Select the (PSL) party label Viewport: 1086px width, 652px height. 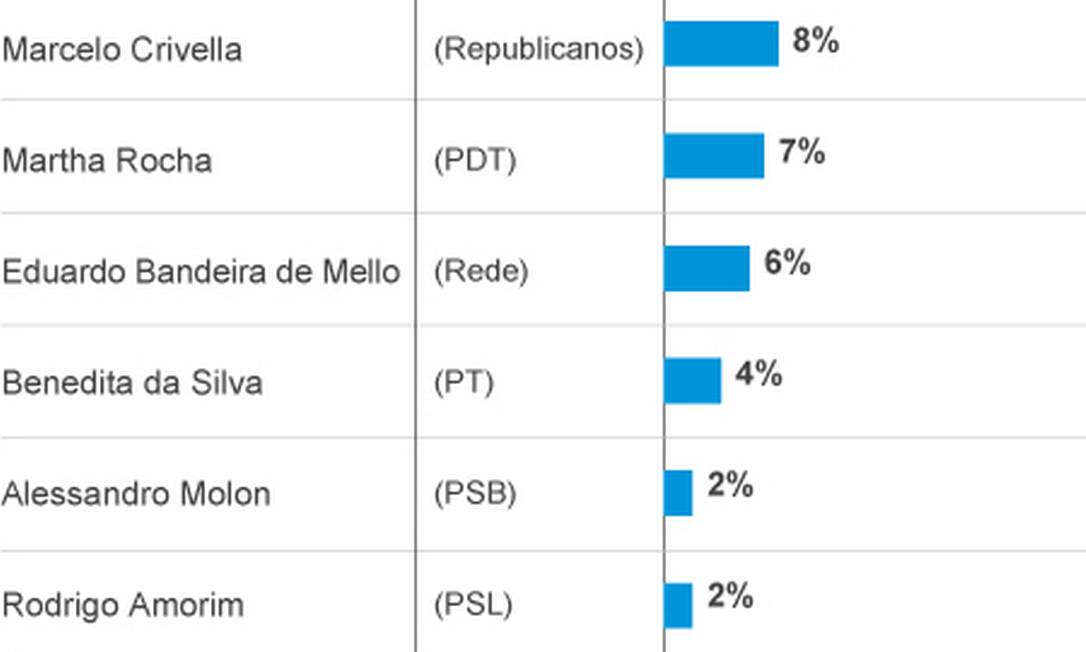pos(473,606)
